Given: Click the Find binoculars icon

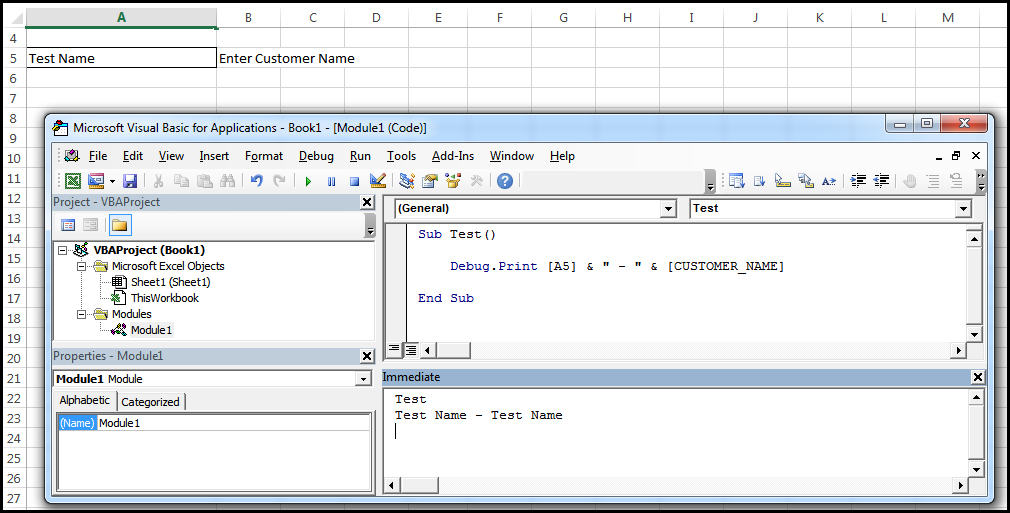Looking at the screenshot, I should coord(227,181).
